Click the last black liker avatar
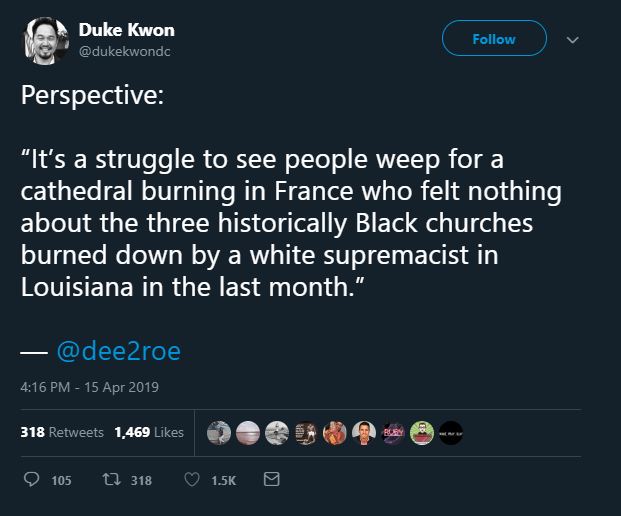This screenshot has width=621, height=516. click(450, 432)
